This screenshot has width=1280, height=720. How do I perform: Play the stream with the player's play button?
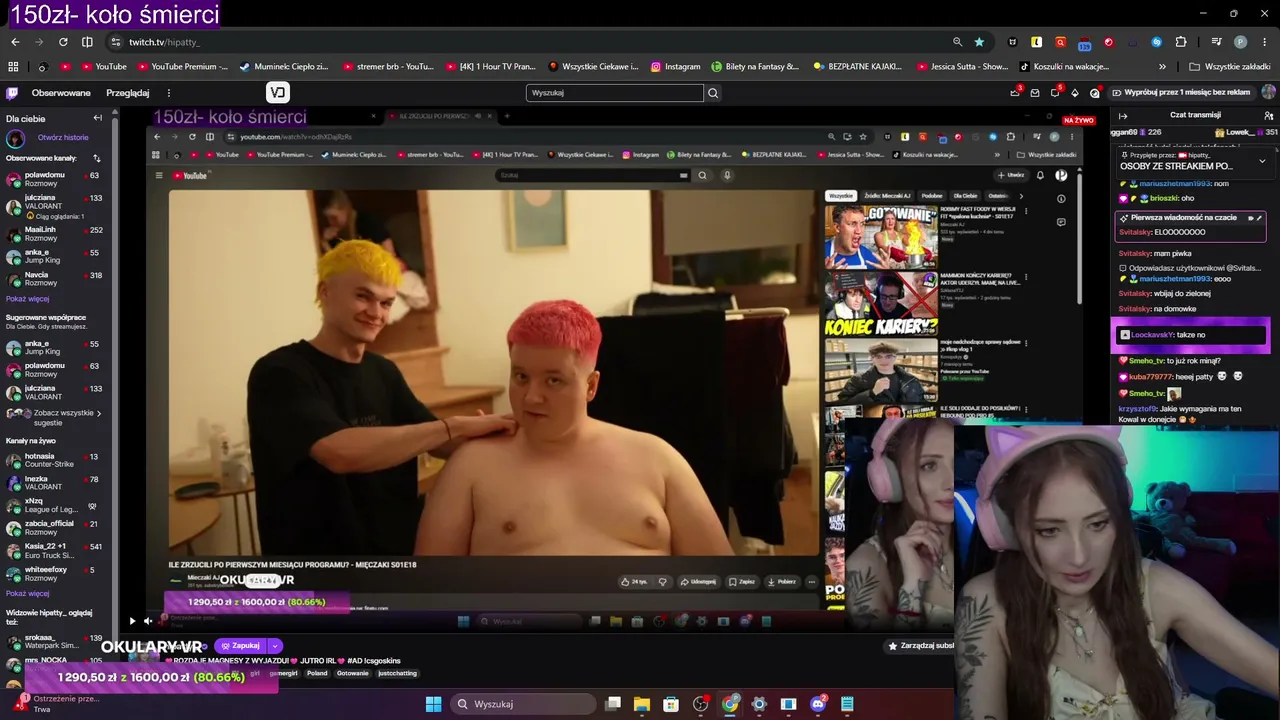click(131, 621)
